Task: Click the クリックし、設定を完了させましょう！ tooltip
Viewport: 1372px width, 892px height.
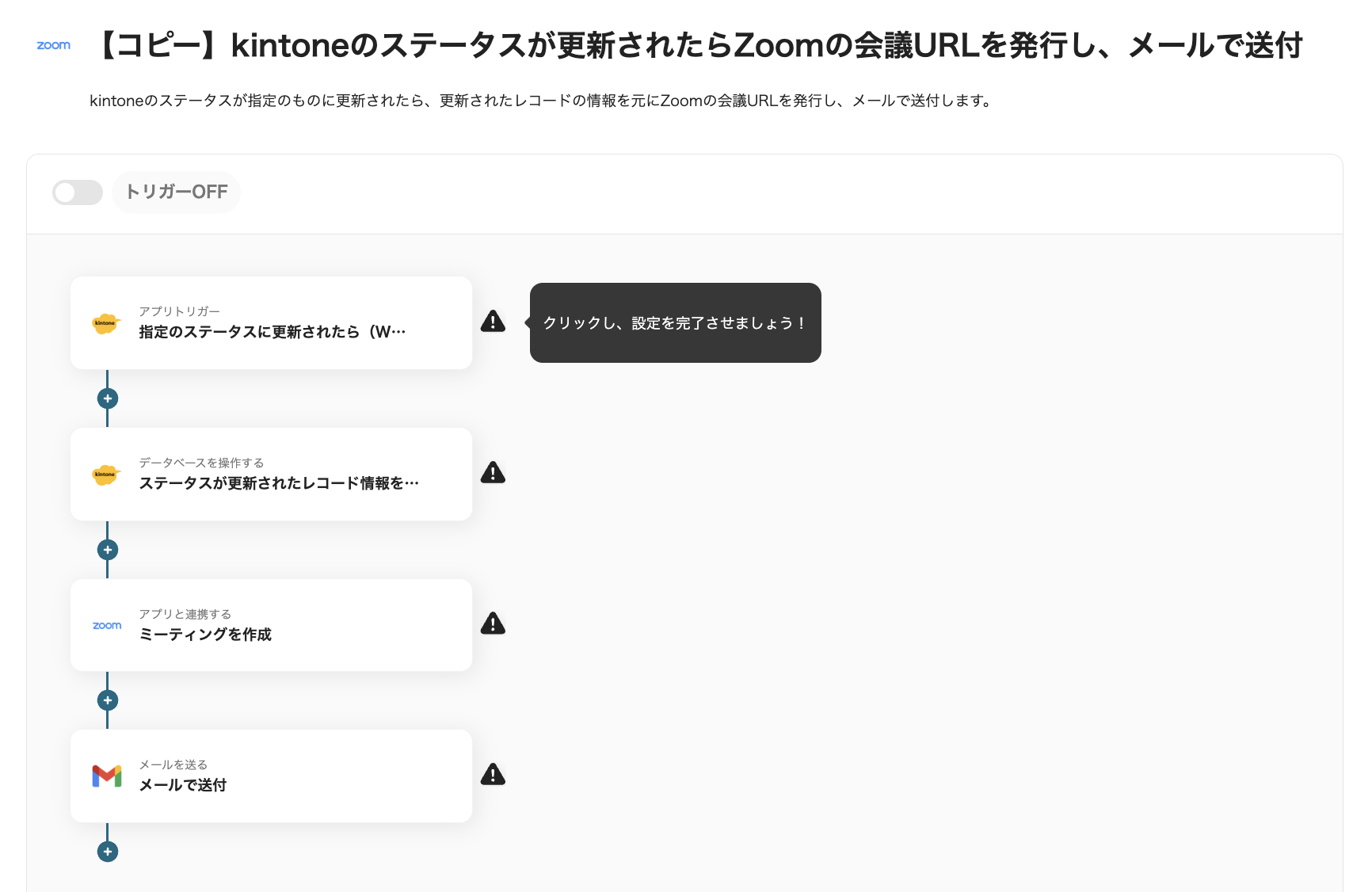Action: [x=676, y=323]
